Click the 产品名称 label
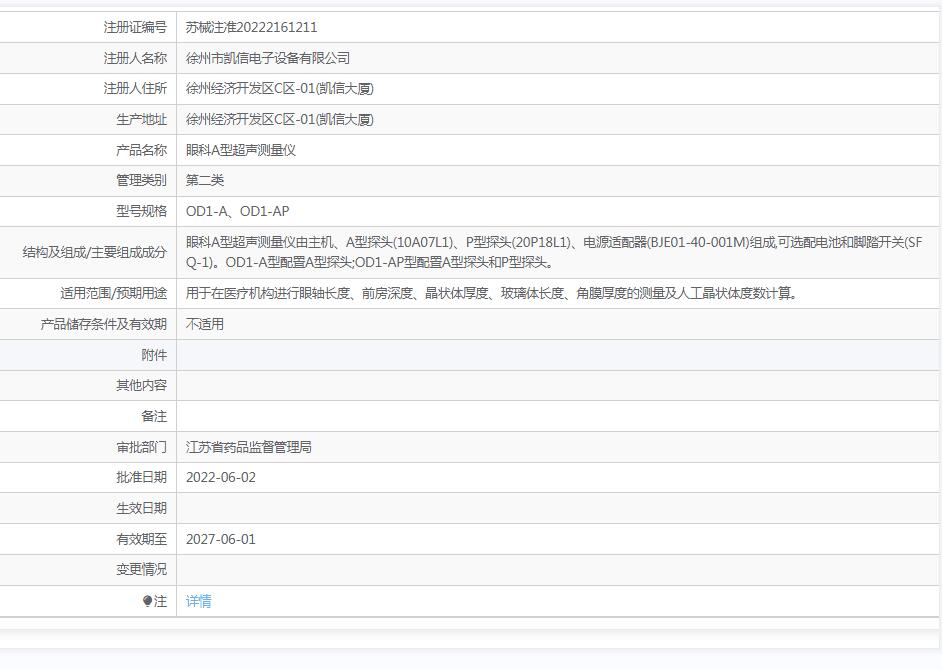This screenshot has height=670, width=942. [x=141, y=150]
